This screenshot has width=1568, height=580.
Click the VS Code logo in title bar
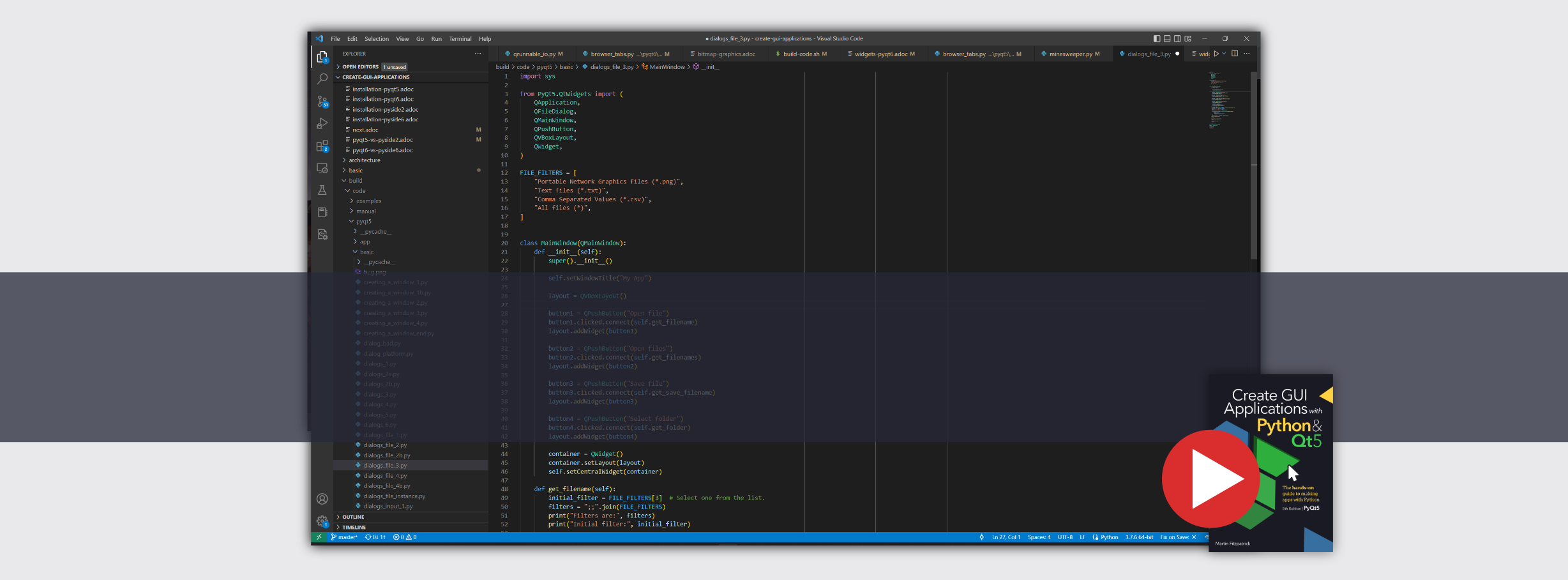pyautogui.click(x=319, y=38)
